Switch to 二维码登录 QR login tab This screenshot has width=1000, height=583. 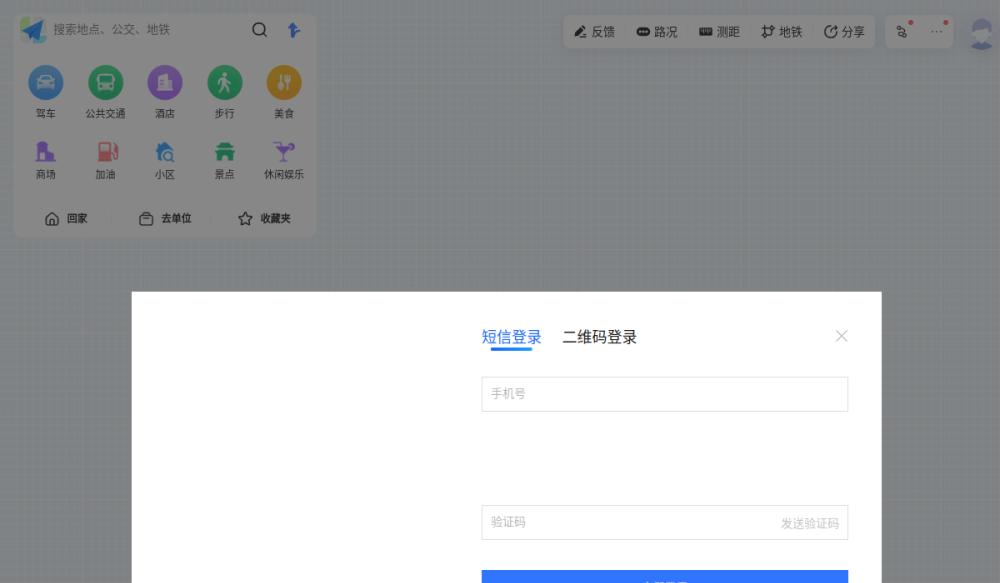pos(599,337)
